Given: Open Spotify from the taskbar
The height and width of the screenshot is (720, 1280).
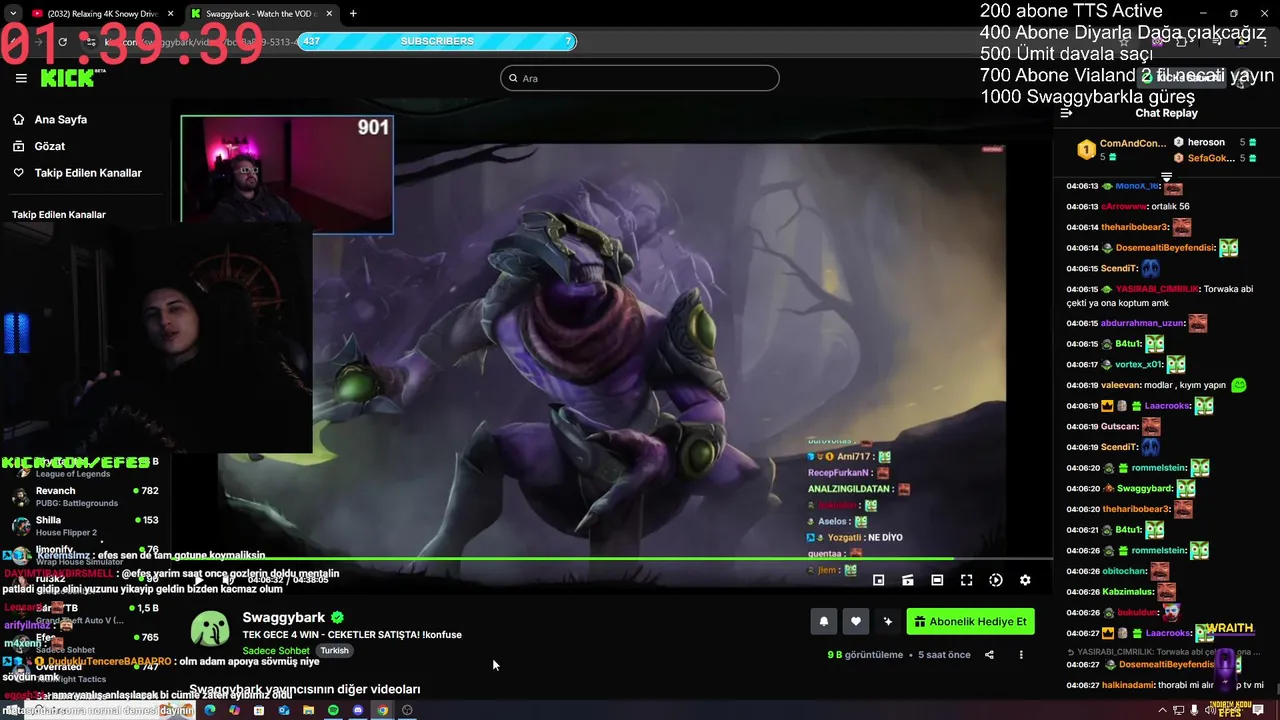Looking at the screenshot, I should click(333, 710).
